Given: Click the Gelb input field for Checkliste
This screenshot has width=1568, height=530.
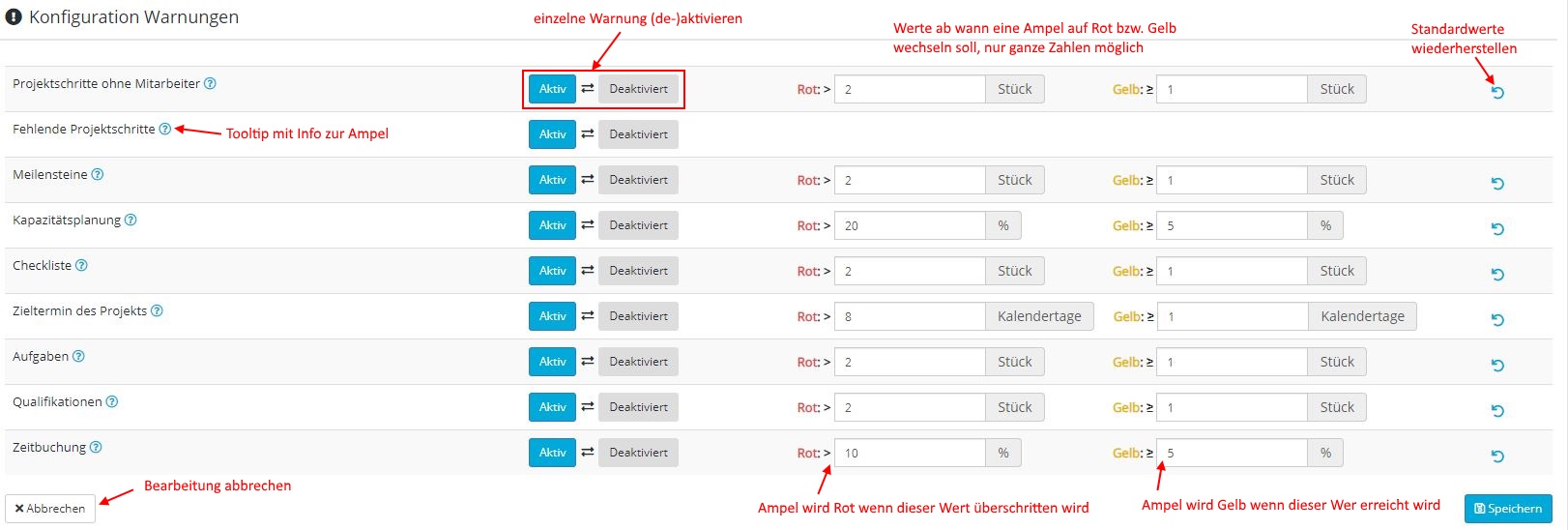Looking at the screenshot, I should pyautogui.click(x=1232, y=271).
